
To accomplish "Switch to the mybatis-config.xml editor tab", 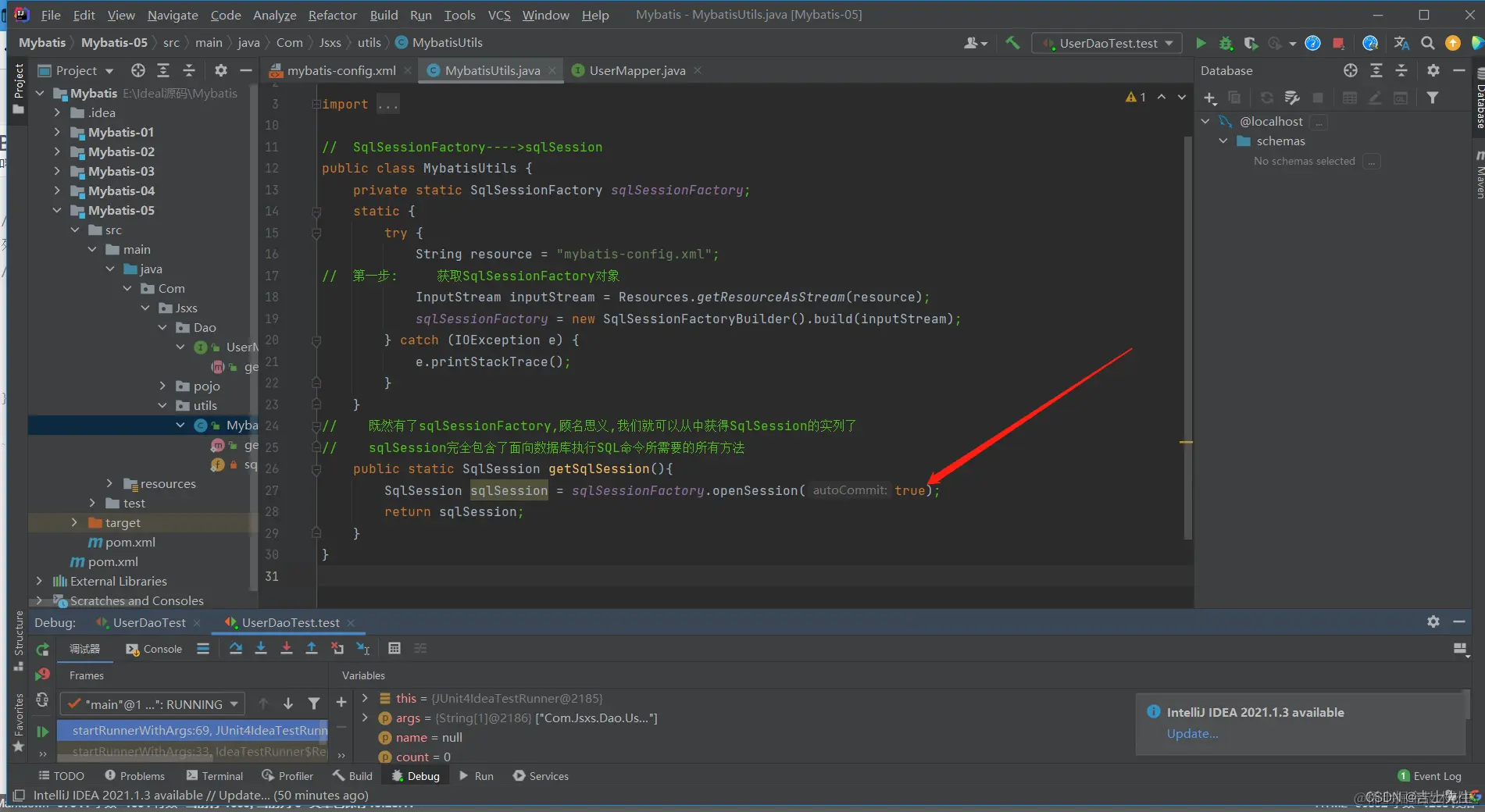I will [x=341, y=70].
